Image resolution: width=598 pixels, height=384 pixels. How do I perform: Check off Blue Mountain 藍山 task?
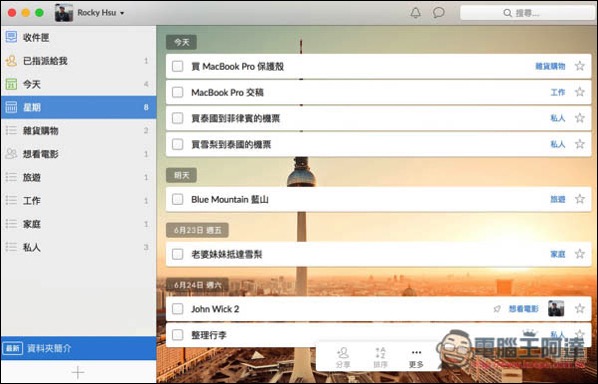(177, 199)
